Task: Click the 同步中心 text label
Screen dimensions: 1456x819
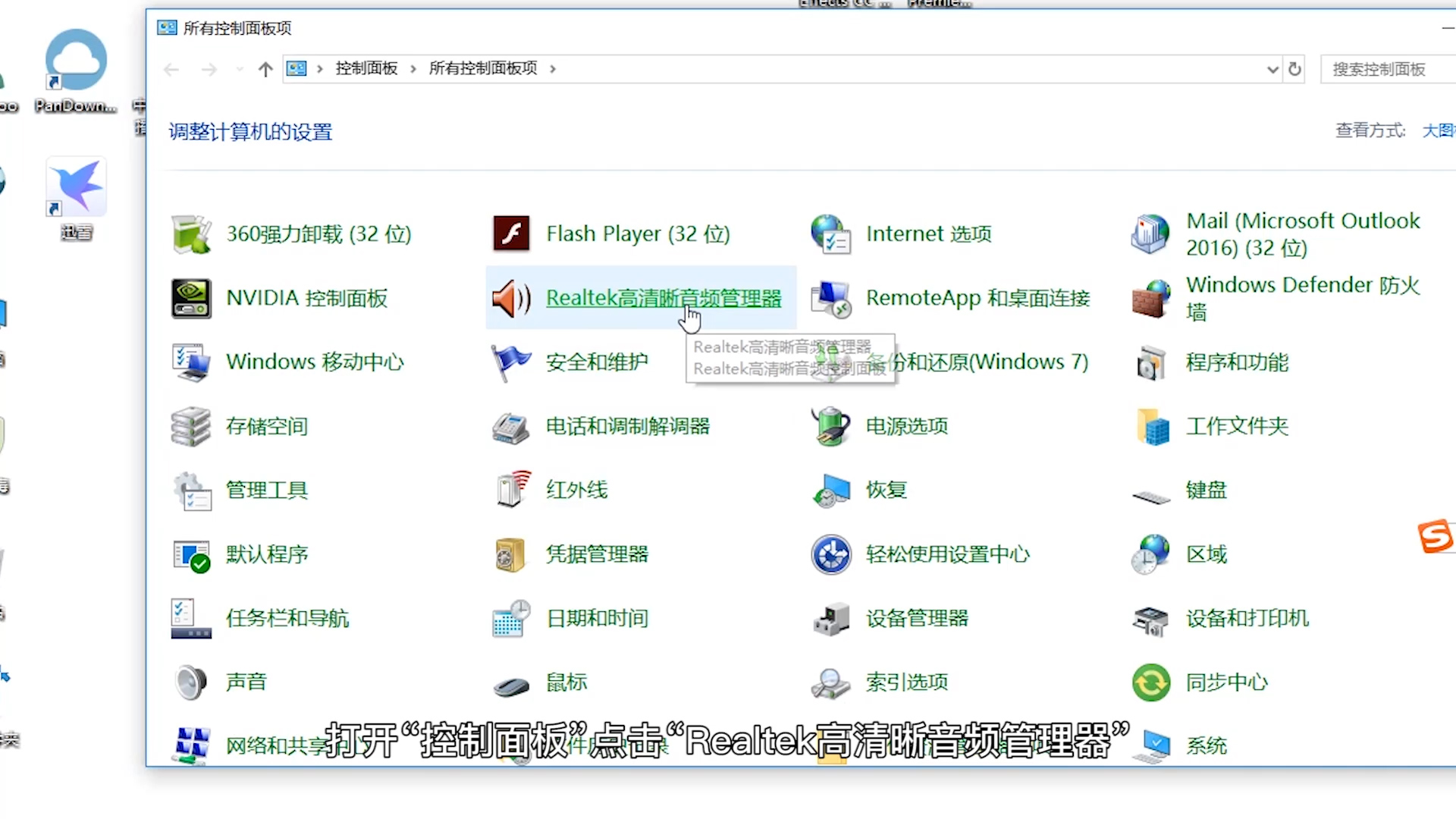Action: [x=1227, y=682]
